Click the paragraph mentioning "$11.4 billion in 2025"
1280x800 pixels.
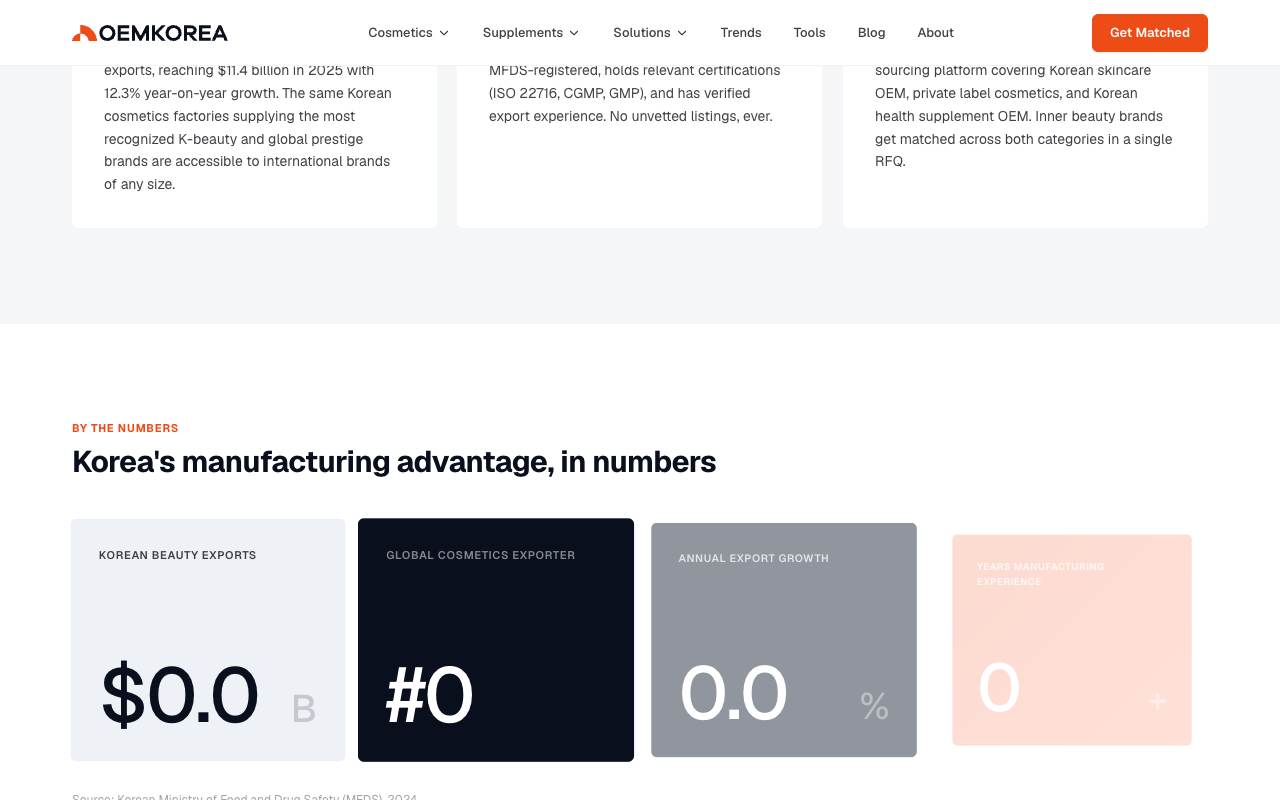point(250,127)
